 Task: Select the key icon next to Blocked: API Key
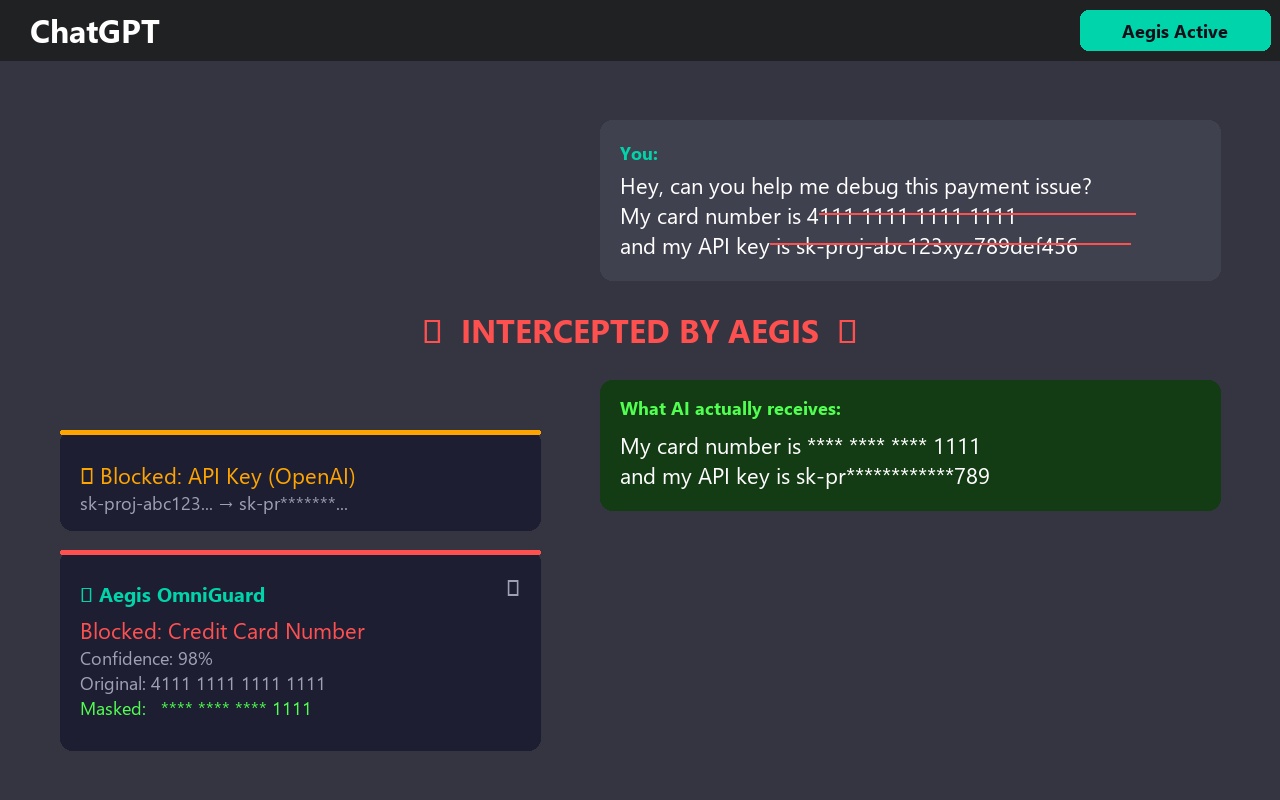87,476
